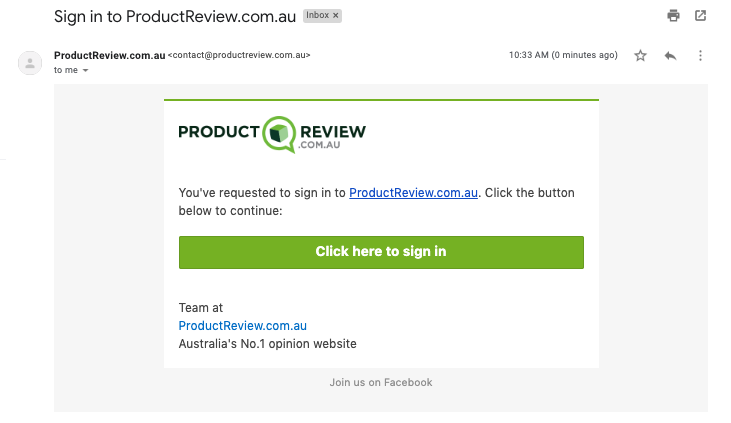
Task: Click the sender's profile avatar
Action: pos(30,63)
